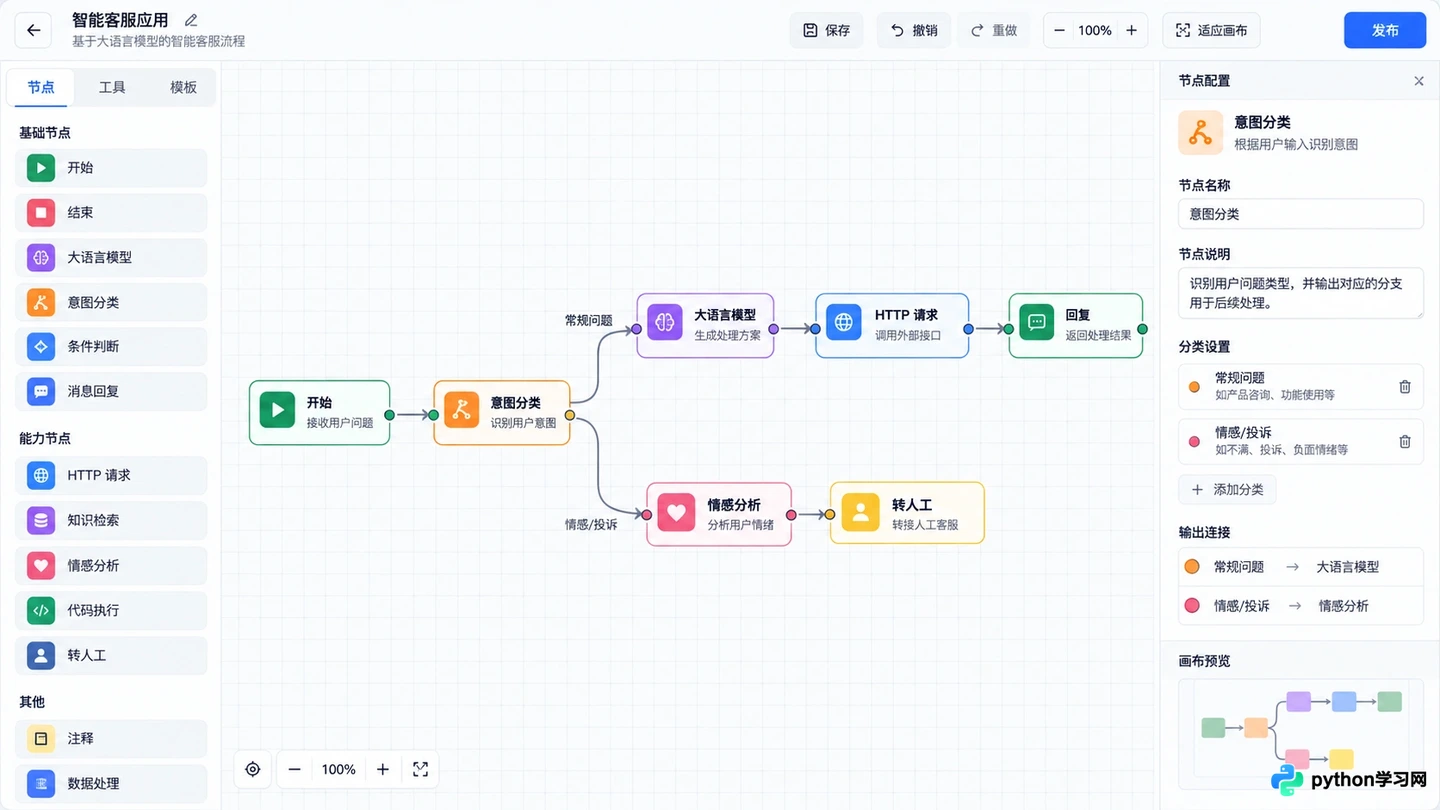Click the 节点名称 input field
The height and width of the screenshot is (810, 1440).
coord(1301,214)
